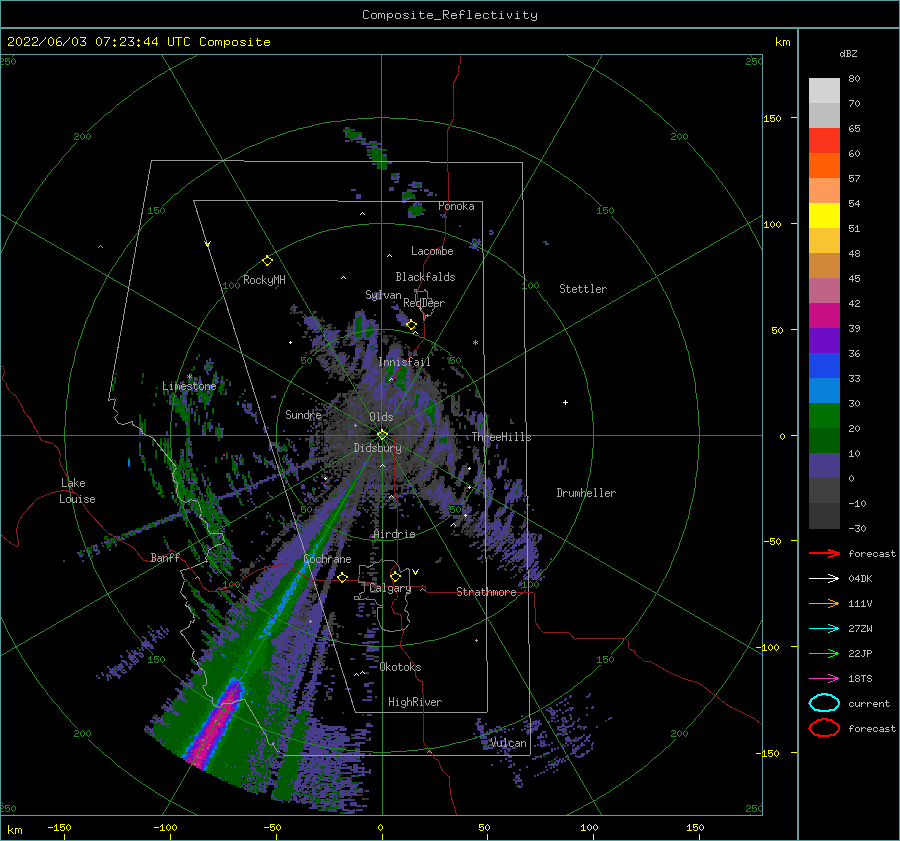Select the 54 dBZ yellow color swatch
The width and height of the screenshot is (900, 841).
(824, 216)
